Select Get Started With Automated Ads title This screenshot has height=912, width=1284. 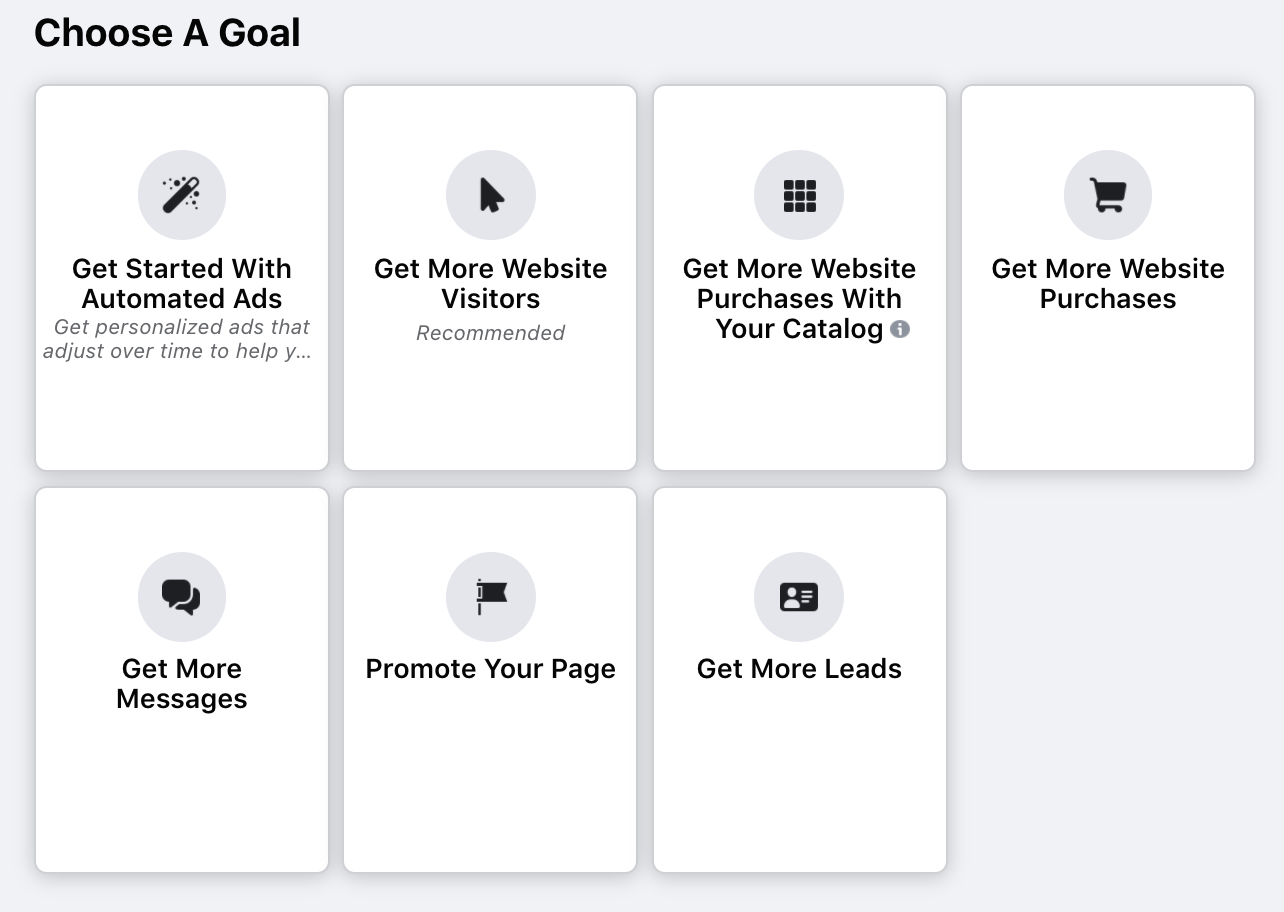pos(182,283)
